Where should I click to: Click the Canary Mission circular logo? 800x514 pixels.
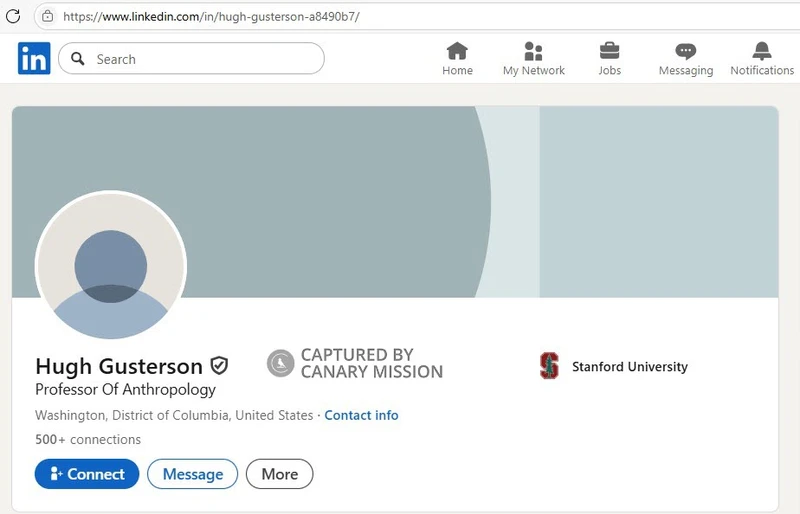(x=280, y=363)
